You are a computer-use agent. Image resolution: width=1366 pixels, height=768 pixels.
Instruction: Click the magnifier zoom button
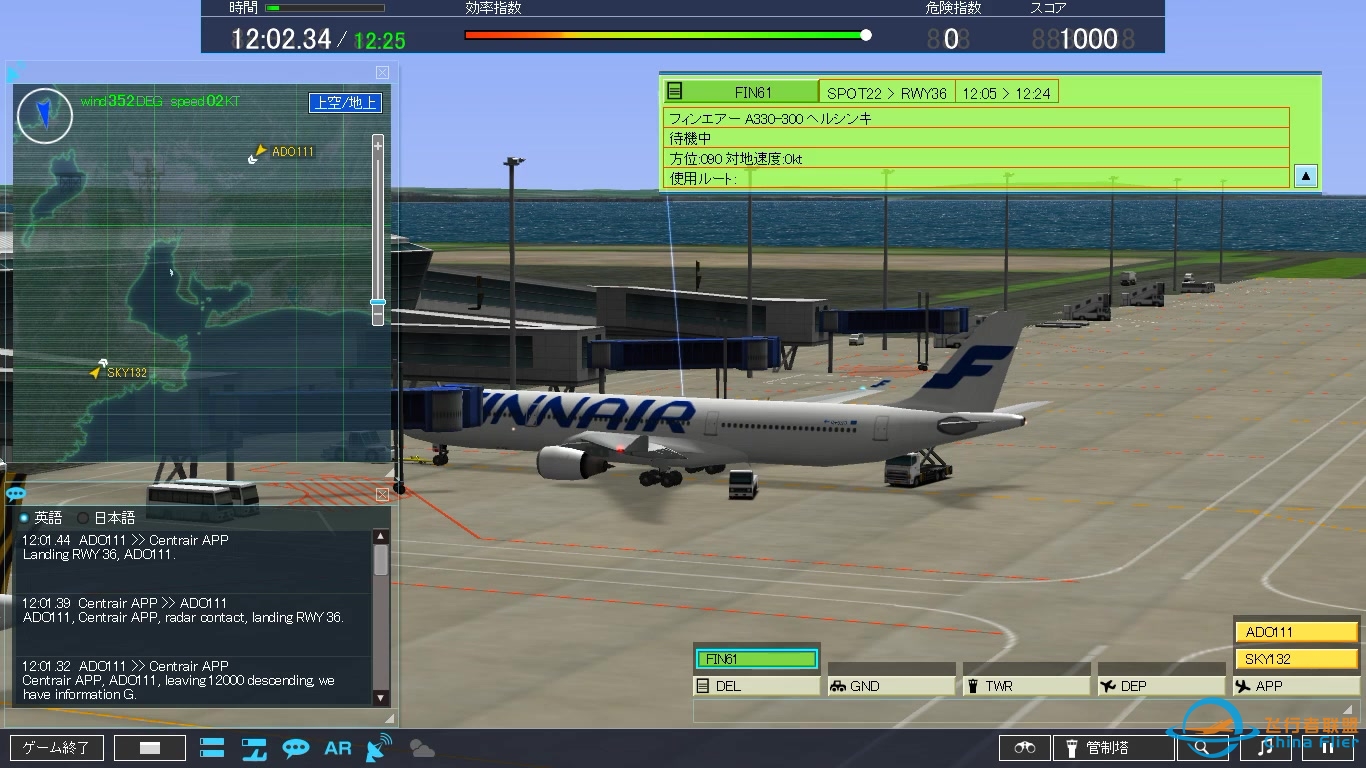[1203, 747]
